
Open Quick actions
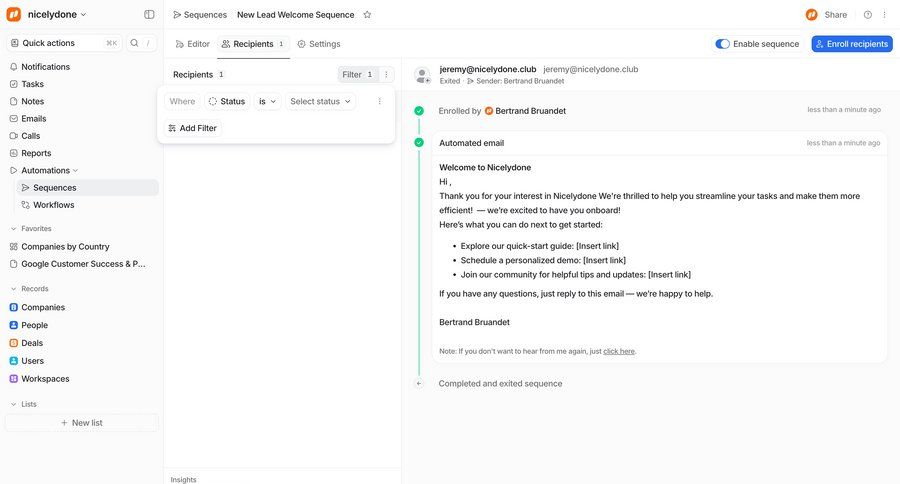coord(64,43)
